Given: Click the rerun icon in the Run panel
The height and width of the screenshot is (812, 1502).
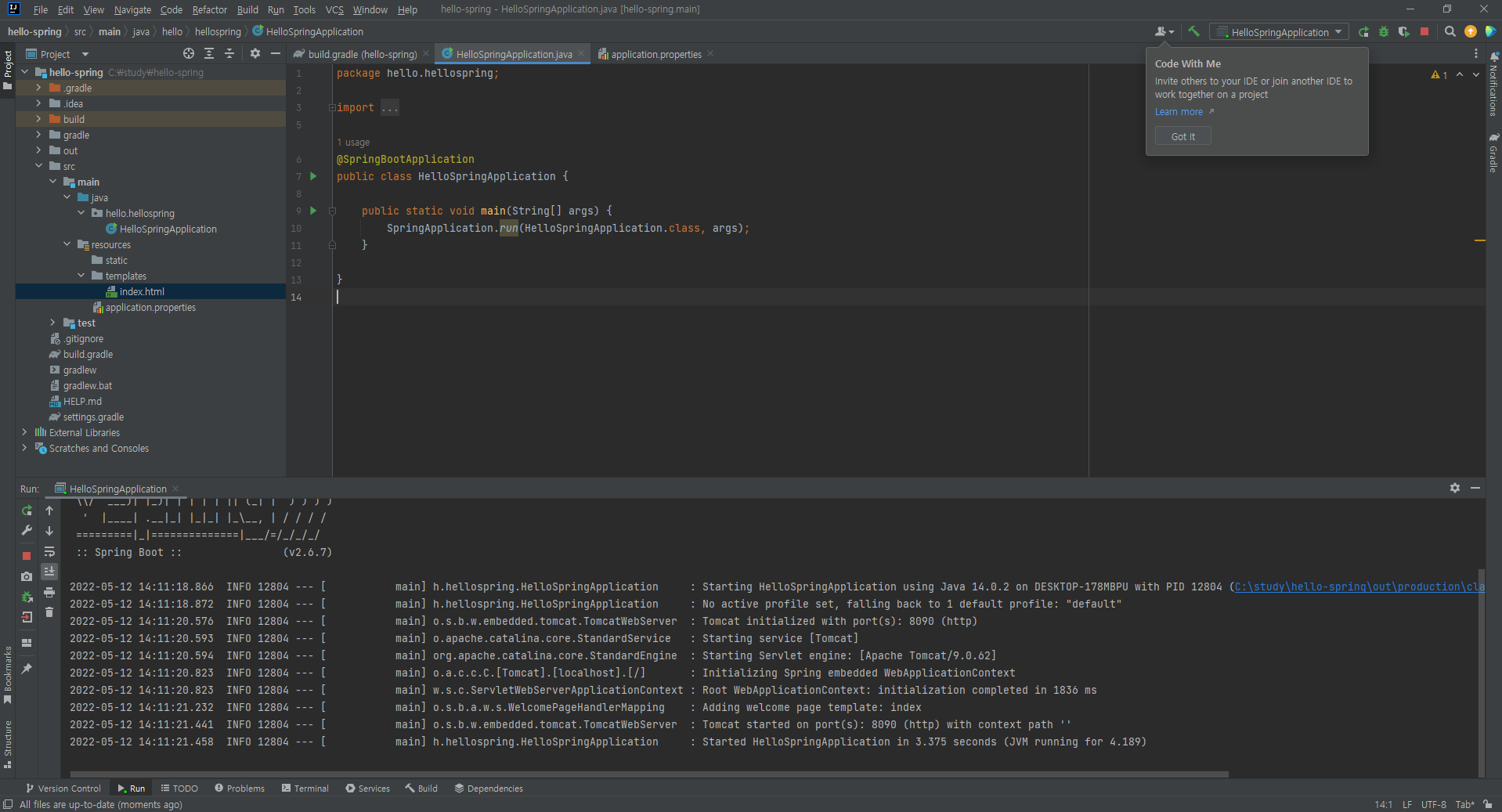Looking at the screenshot, I should pos(27,511).
